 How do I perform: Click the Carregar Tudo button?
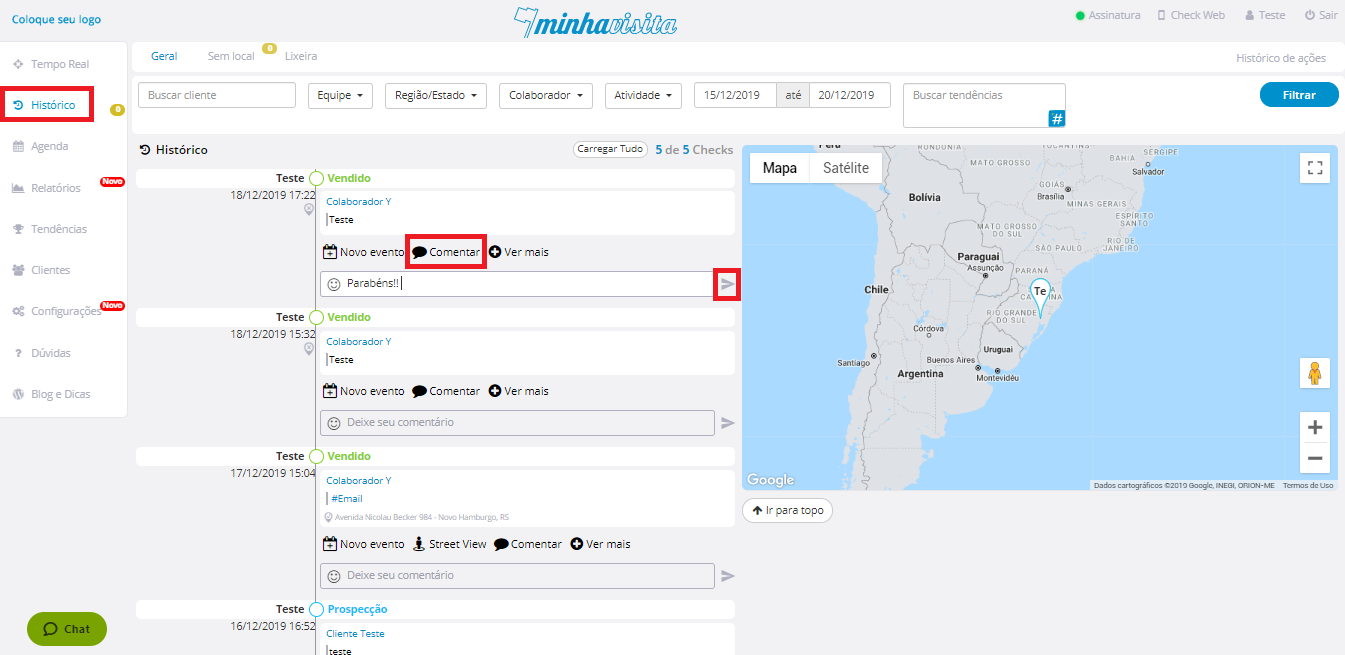pyautogui.click(x=609, y=149)
